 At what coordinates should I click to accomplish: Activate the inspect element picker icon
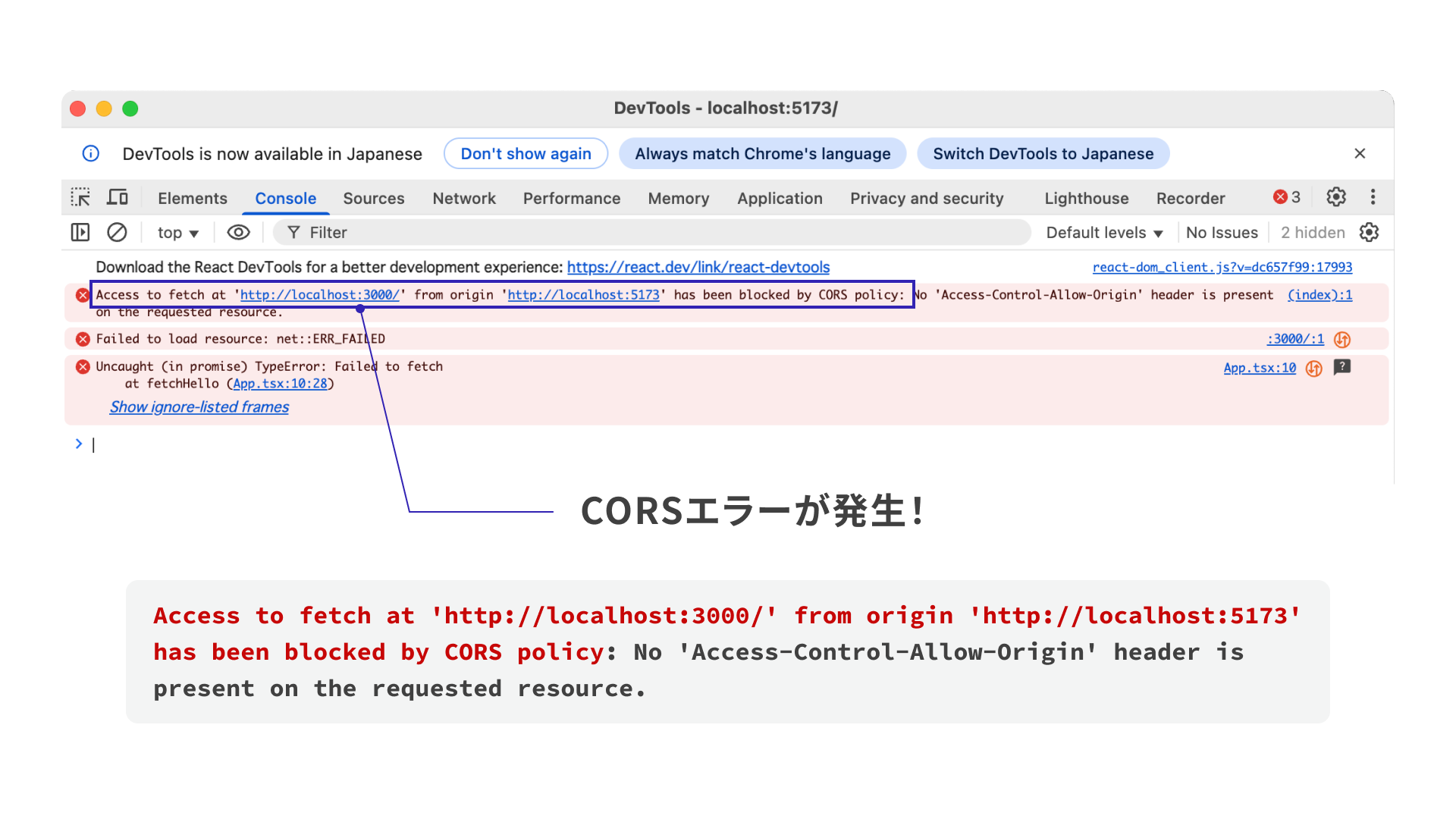click(80, 198)
